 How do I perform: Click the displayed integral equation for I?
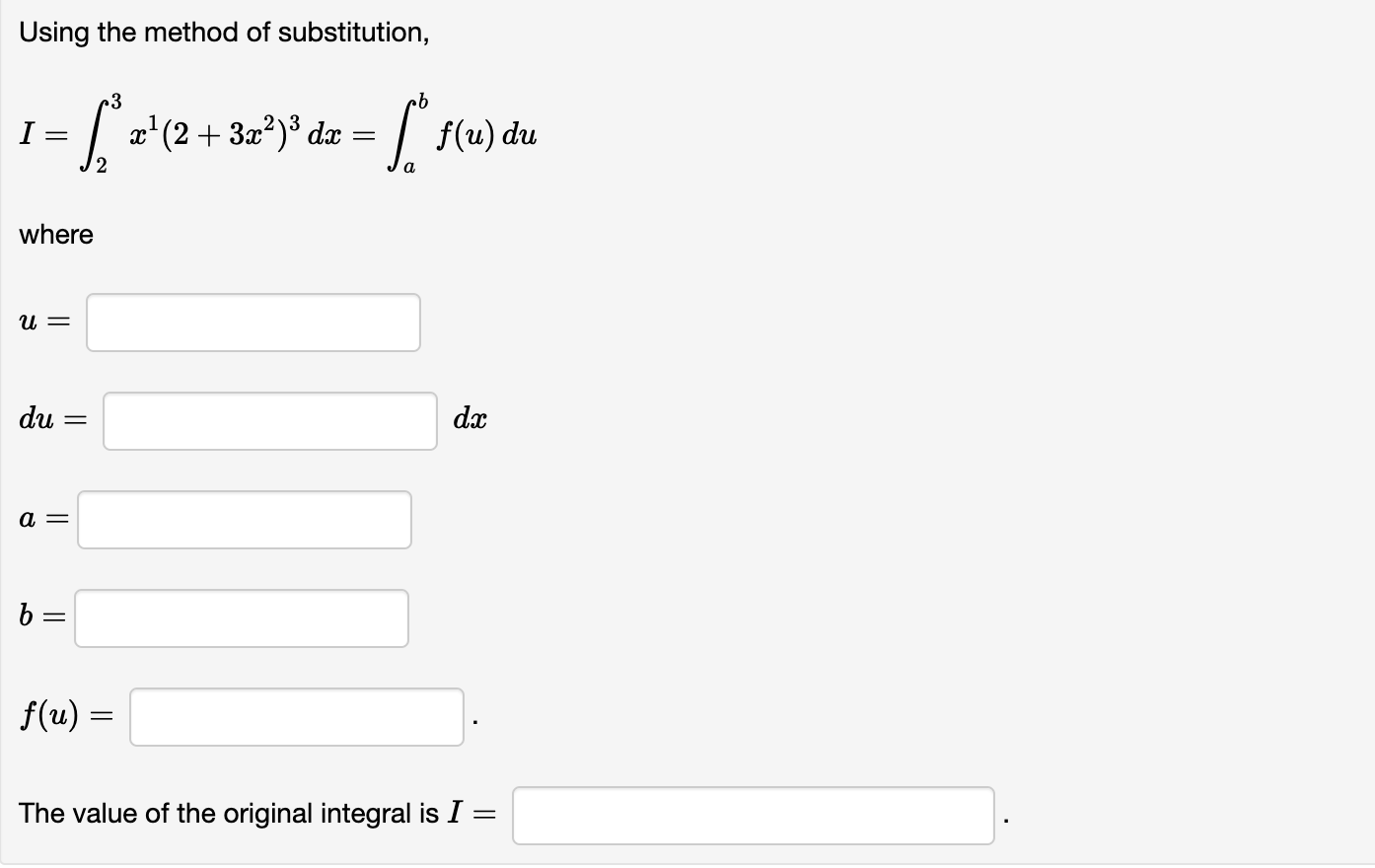point(276,133)
